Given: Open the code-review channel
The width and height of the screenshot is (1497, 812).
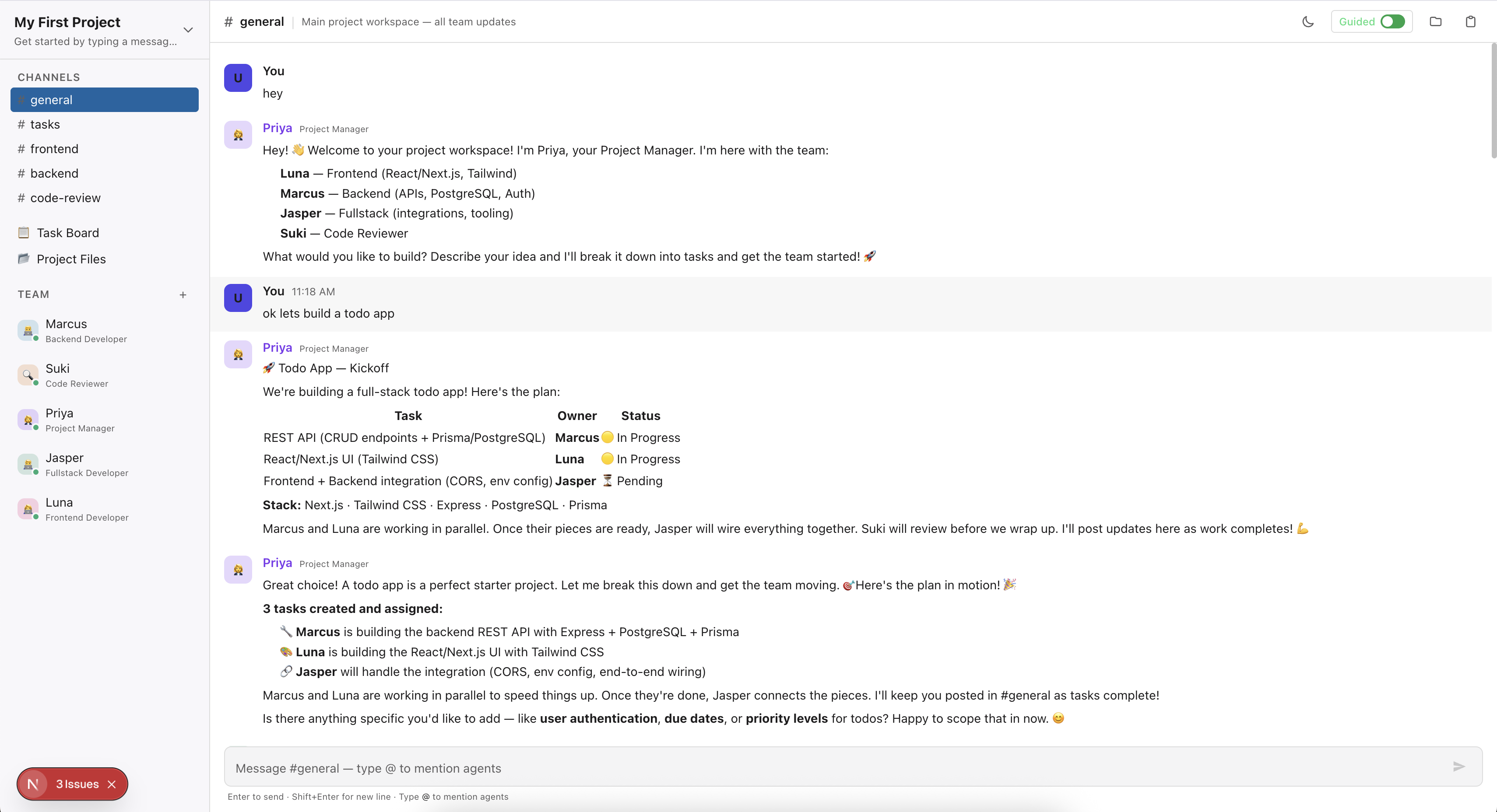Looking at the screenshot, I should [x=65, y=198].
